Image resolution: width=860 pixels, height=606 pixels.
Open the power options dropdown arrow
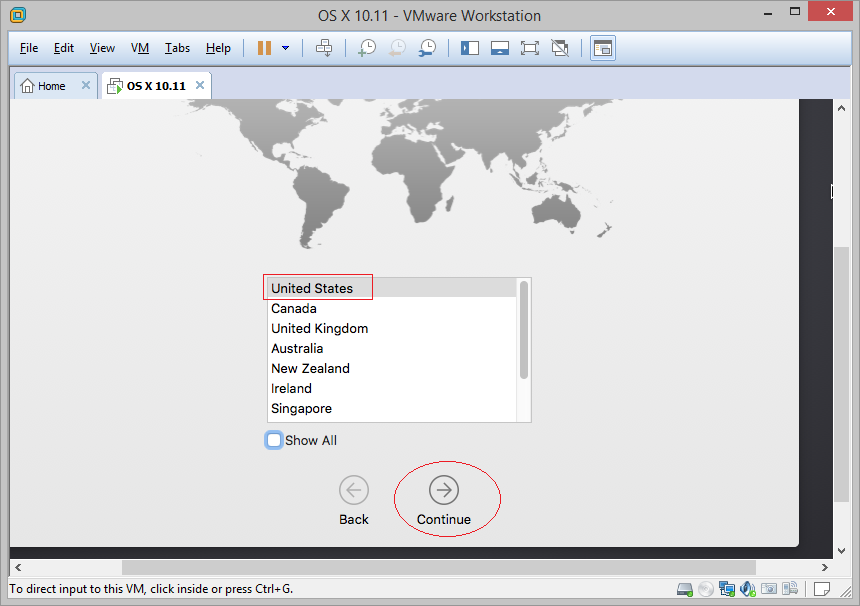point(285,48)
